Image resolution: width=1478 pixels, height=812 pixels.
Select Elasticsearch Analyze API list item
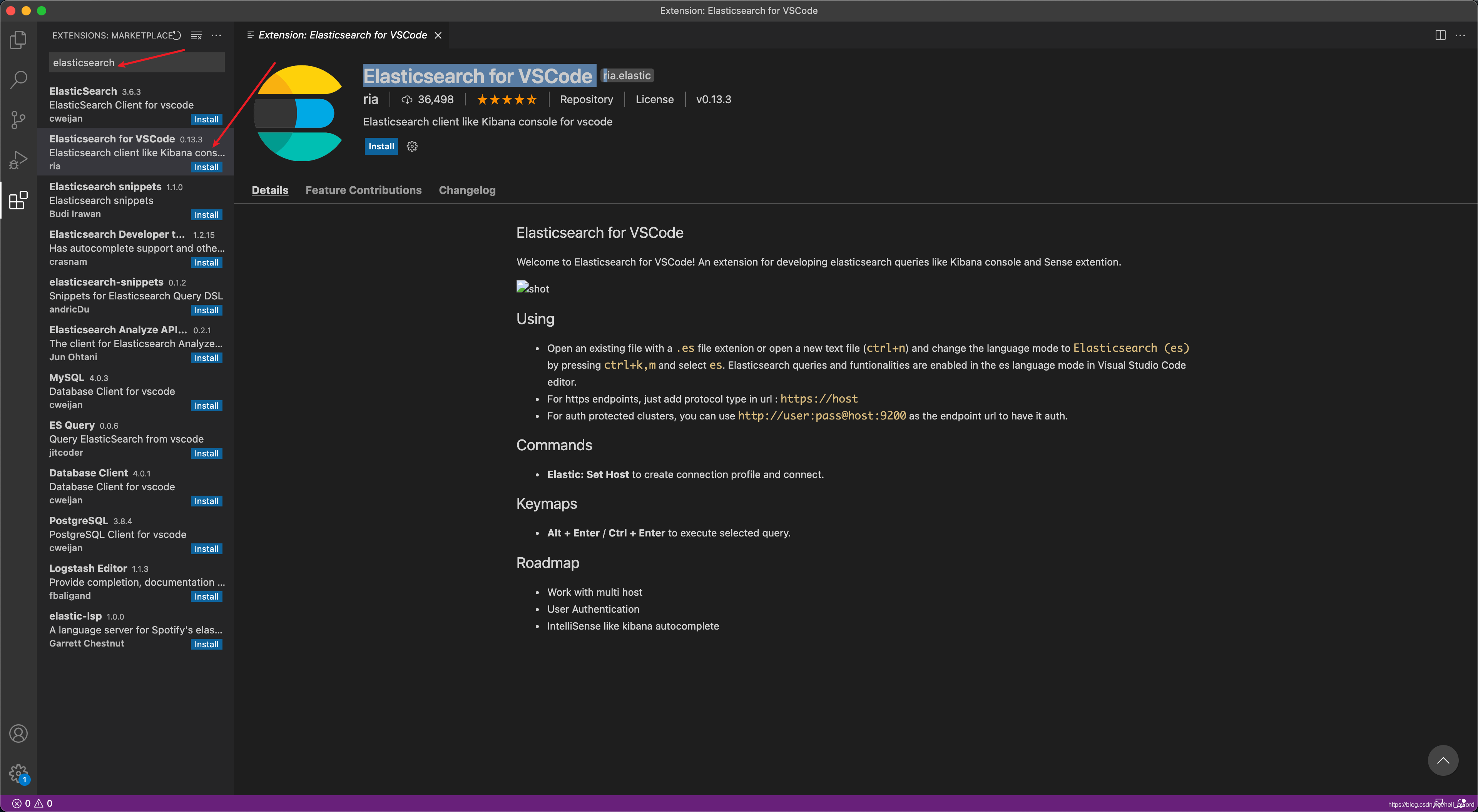136,343
